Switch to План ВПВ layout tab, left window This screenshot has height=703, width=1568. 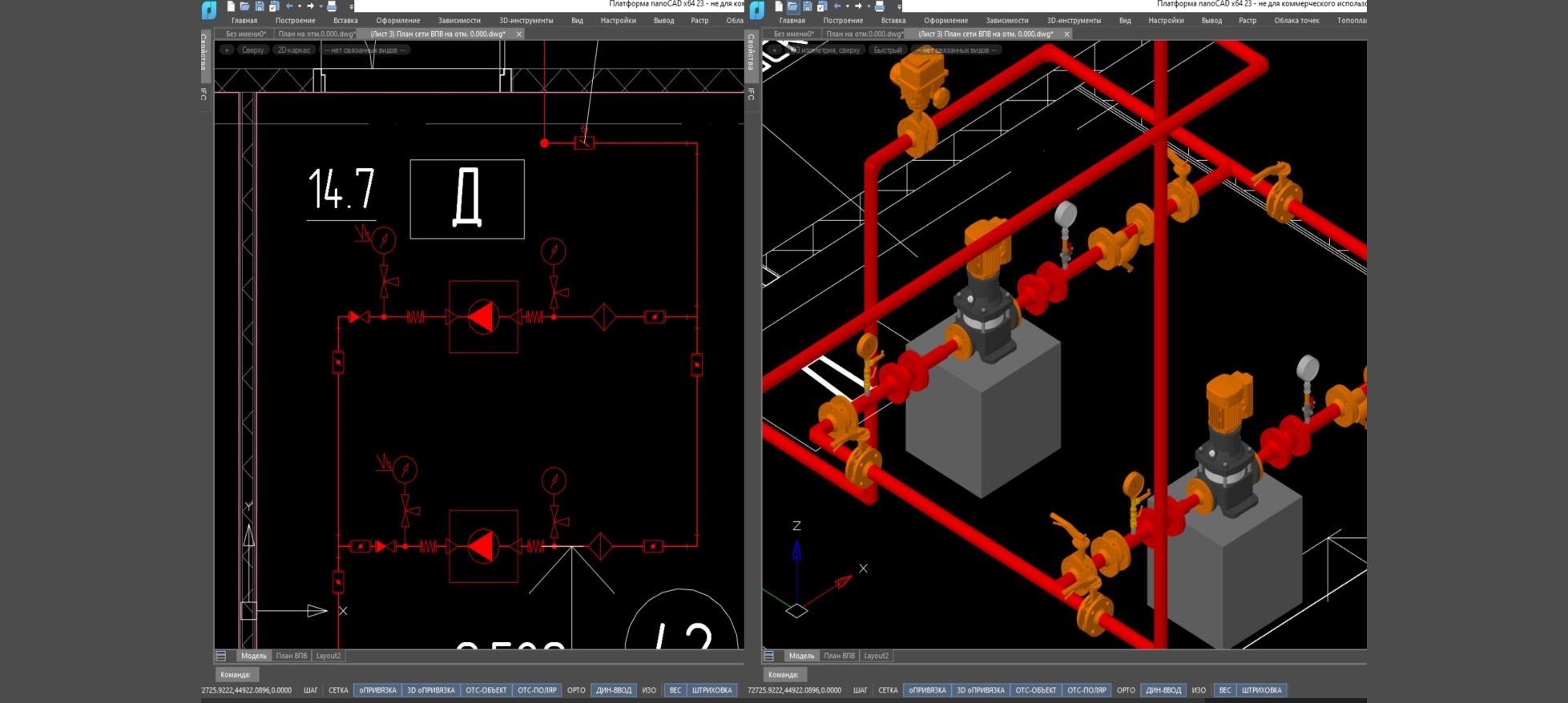(291, 656)
